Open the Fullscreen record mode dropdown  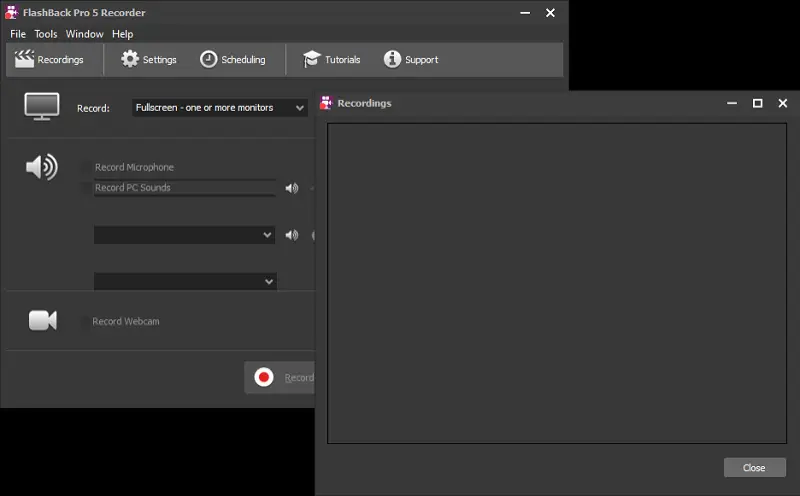coord(219,108)
